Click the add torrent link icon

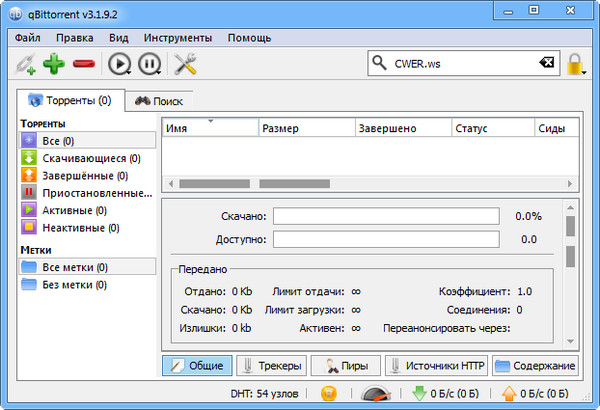[24, 65]
